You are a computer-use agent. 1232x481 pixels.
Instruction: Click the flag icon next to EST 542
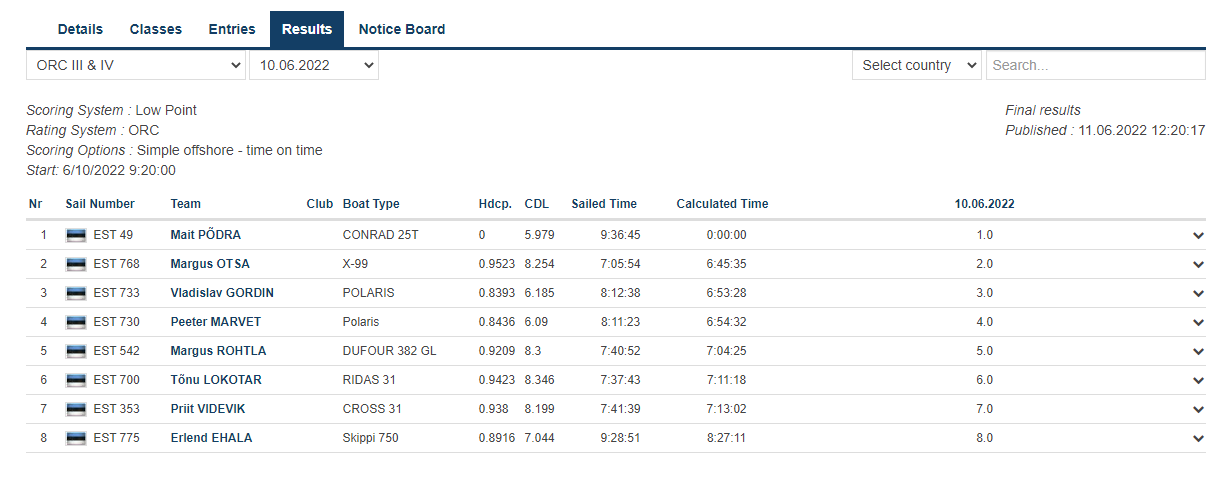pos(76,351)
